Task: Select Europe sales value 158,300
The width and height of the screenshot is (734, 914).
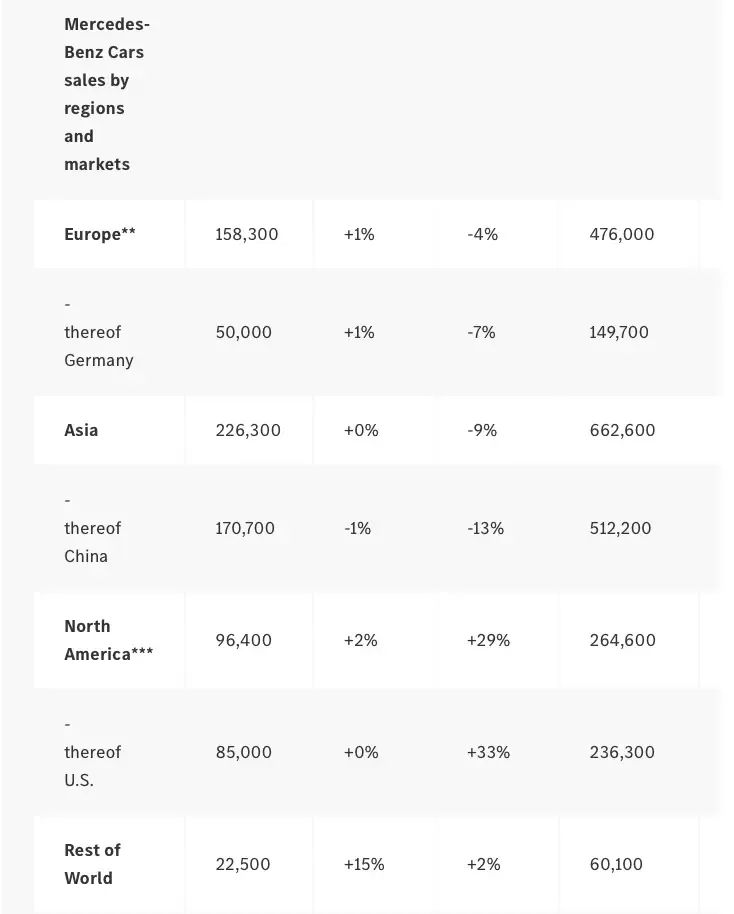Action: [x=247, y=234]
